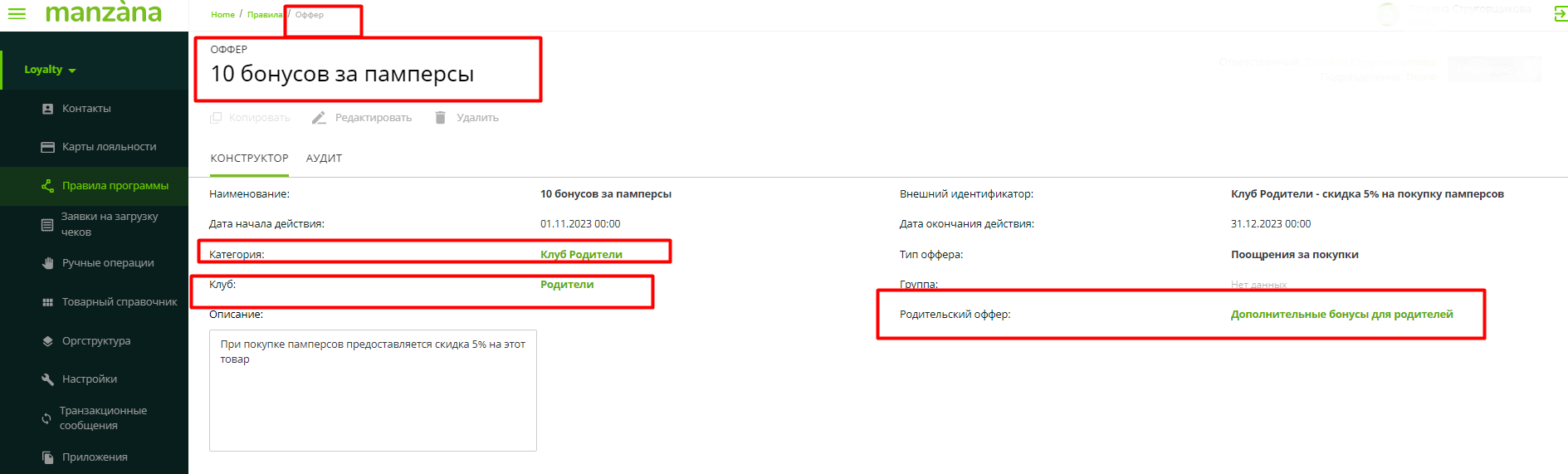
Task: Click the Транзакционные сообщения sync icon
Action: (46, 418)
